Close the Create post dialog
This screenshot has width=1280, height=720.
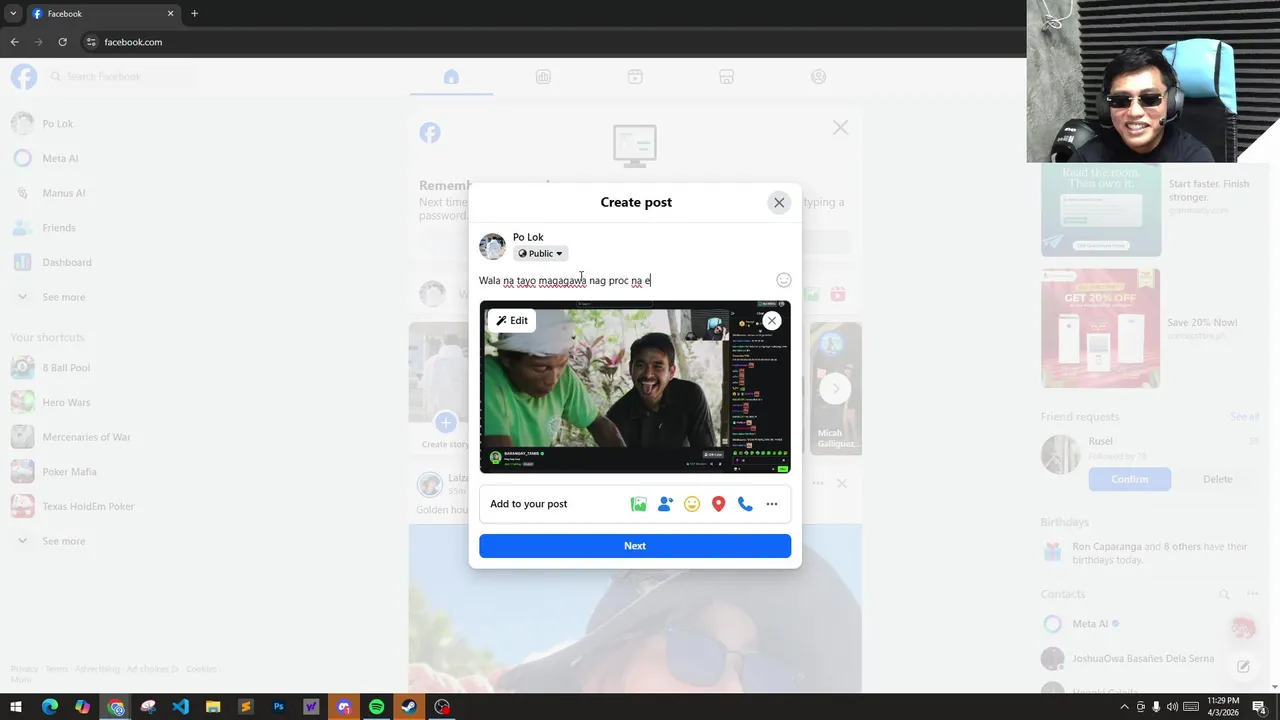(779, 202)
